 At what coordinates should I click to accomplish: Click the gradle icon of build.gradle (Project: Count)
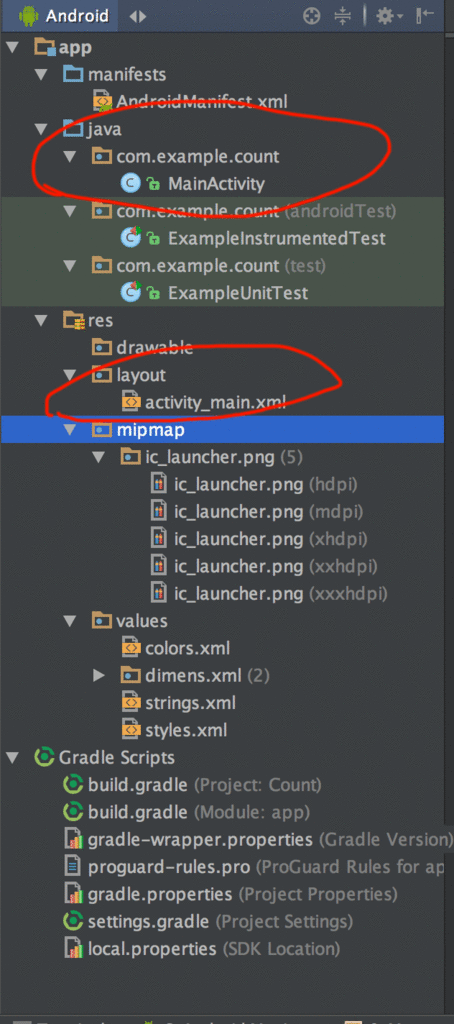[x=73, y=785]
